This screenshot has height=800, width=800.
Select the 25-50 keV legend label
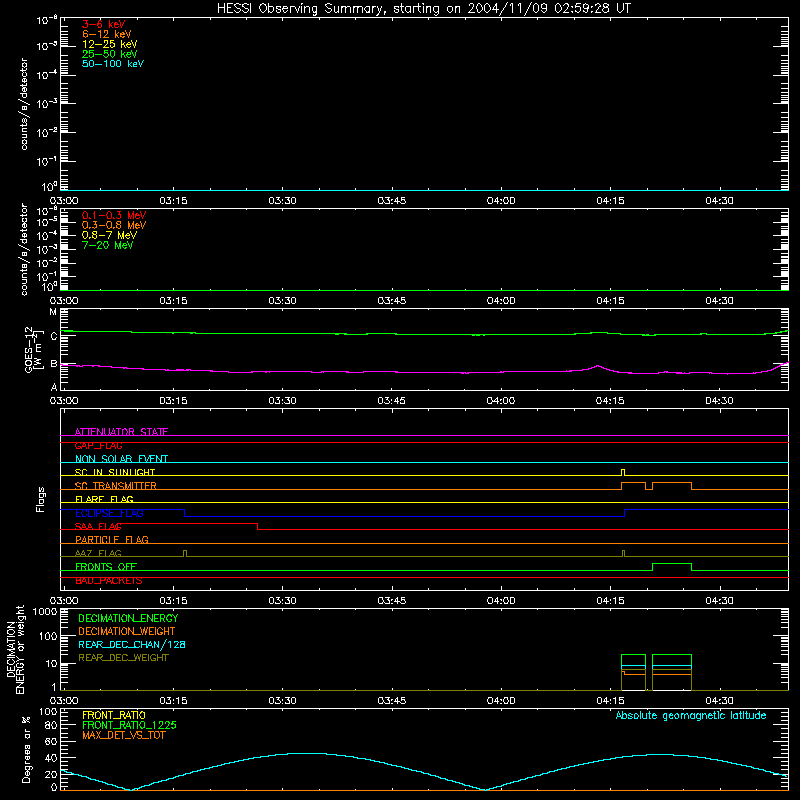[x=110, y=54]
